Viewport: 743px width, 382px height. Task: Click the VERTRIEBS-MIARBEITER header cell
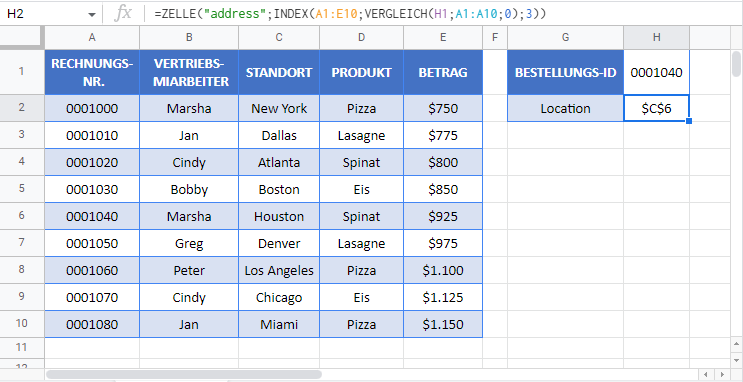[x=189, y=72]
